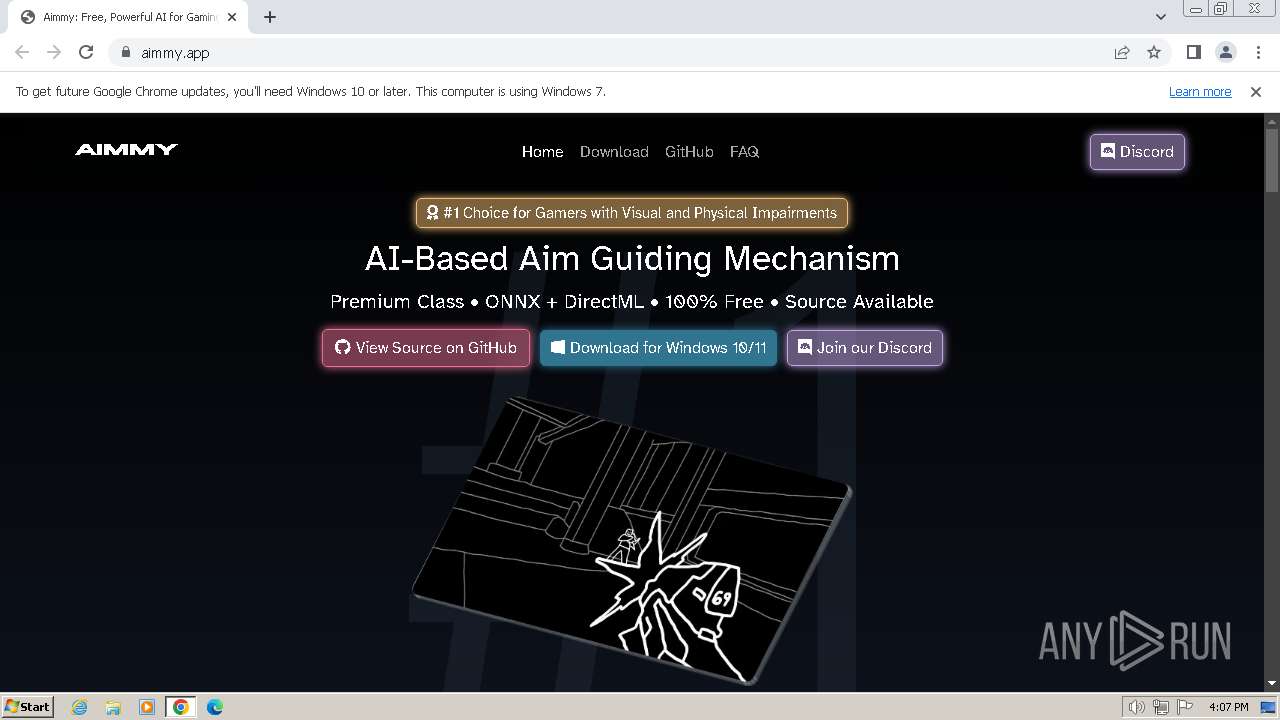Viewport: 1280px width, 720px height.
Task: Open Windows Media Player from taskbar
Action: [147, 707]
